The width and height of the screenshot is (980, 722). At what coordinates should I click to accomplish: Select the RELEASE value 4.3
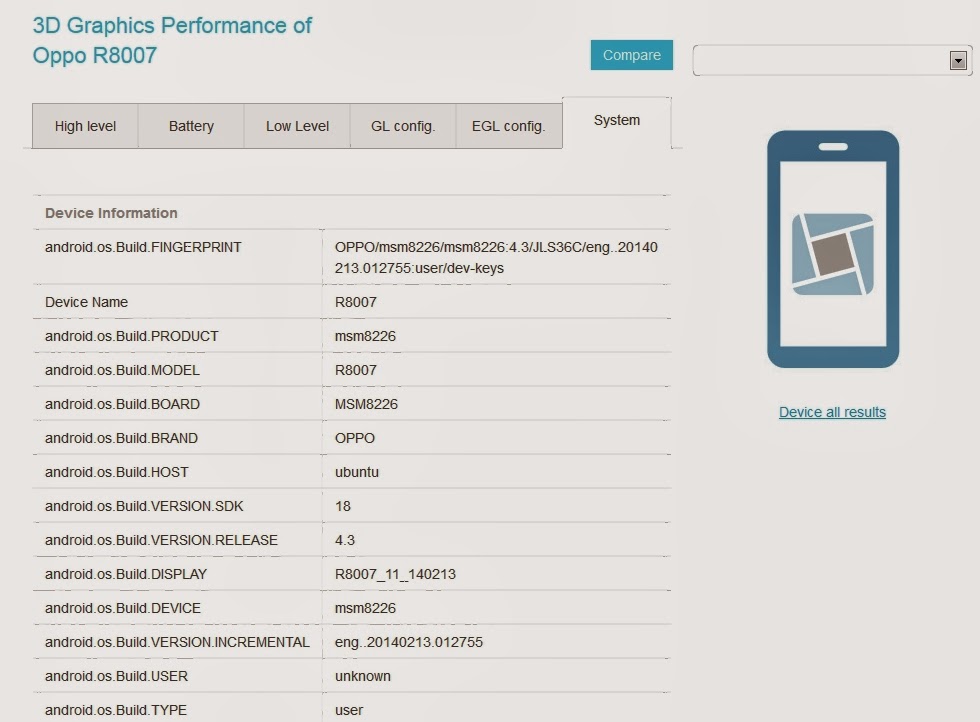344,540
